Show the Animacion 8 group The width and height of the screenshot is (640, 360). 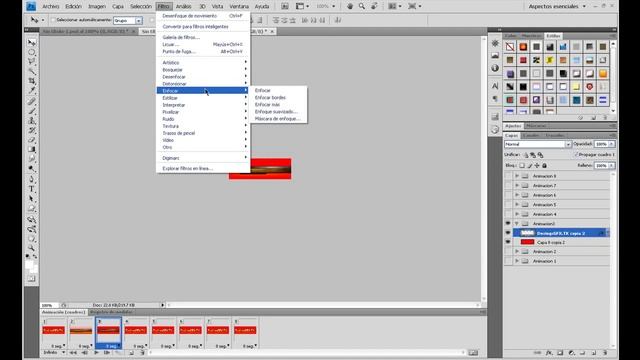coord(508,176)
